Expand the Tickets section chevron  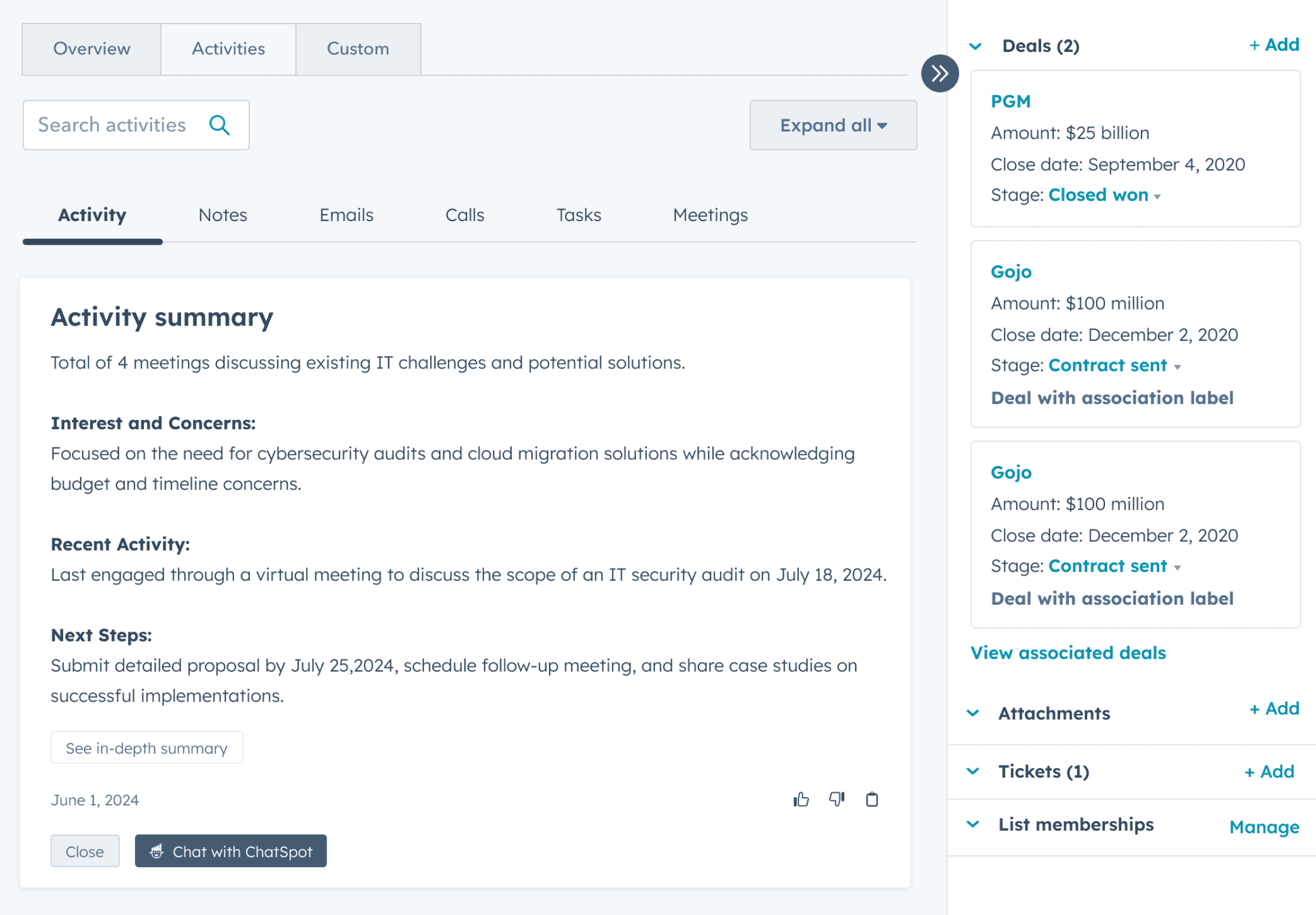(x=973, y=771)
